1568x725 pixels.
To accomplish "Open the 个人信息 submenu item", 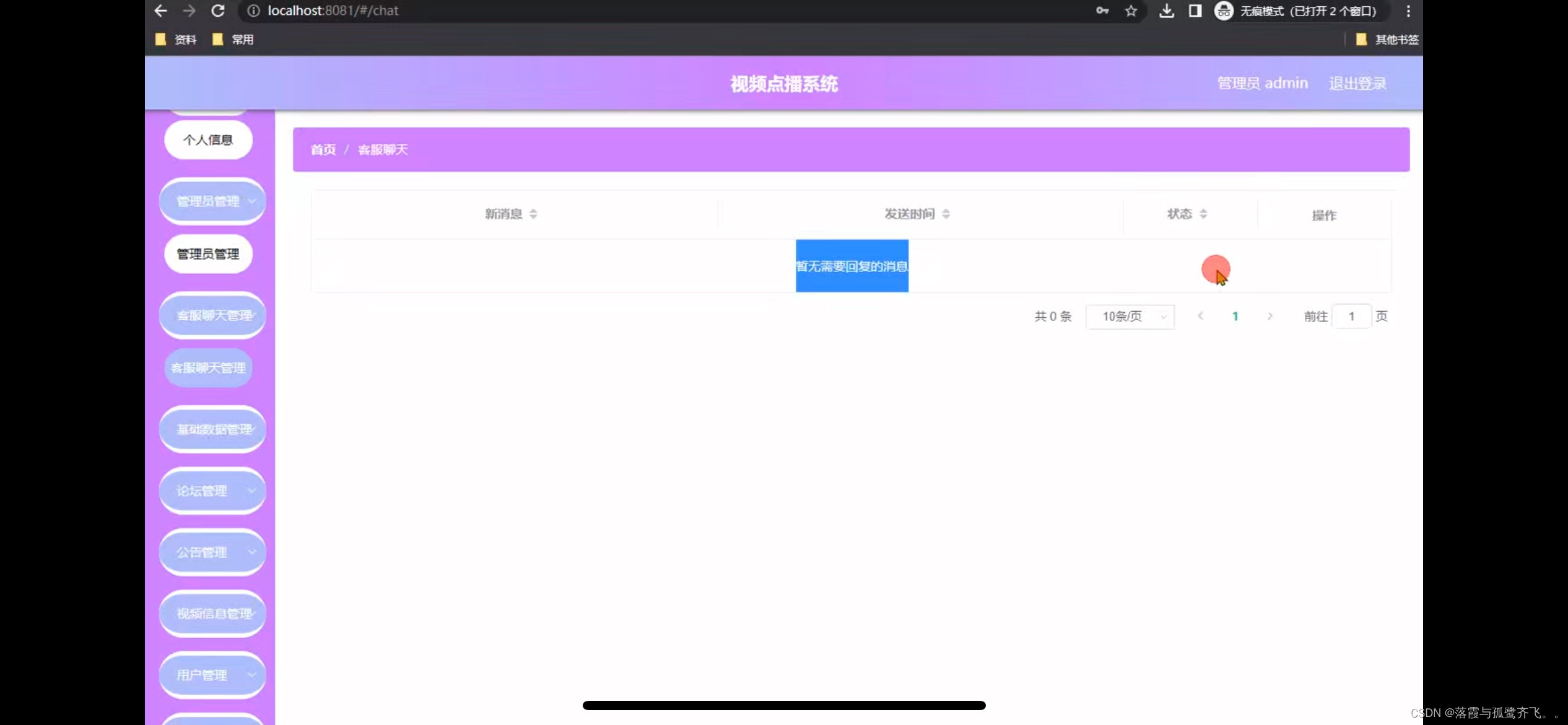I will point(208,140).
